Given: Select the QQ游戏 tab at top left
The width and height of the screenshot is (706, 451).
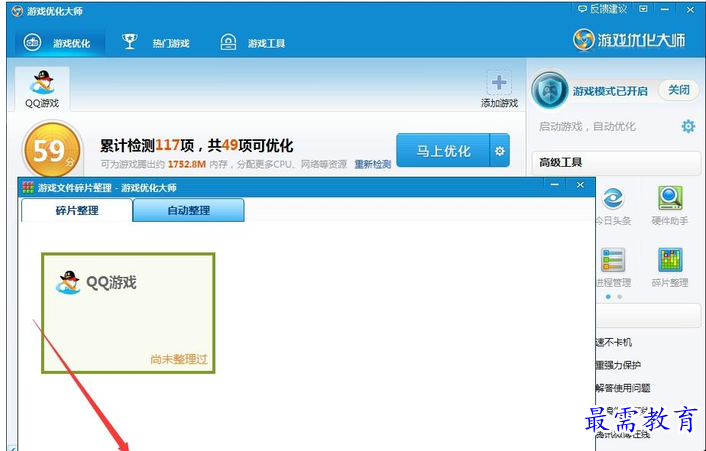Looking at the screenshot, I should (42, 89).
